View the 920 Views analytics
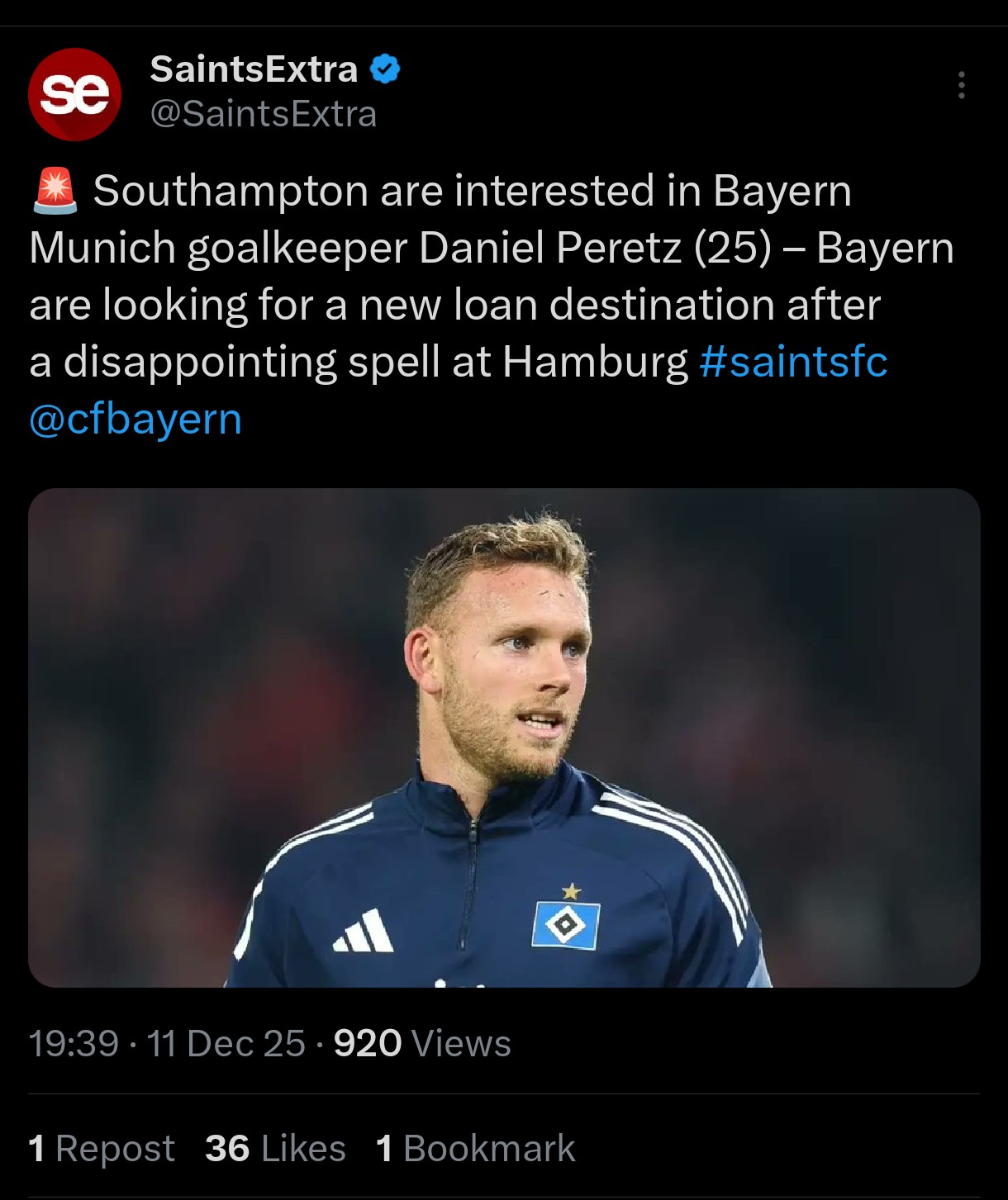The image size is (1008, 1200). (422, 1044)
